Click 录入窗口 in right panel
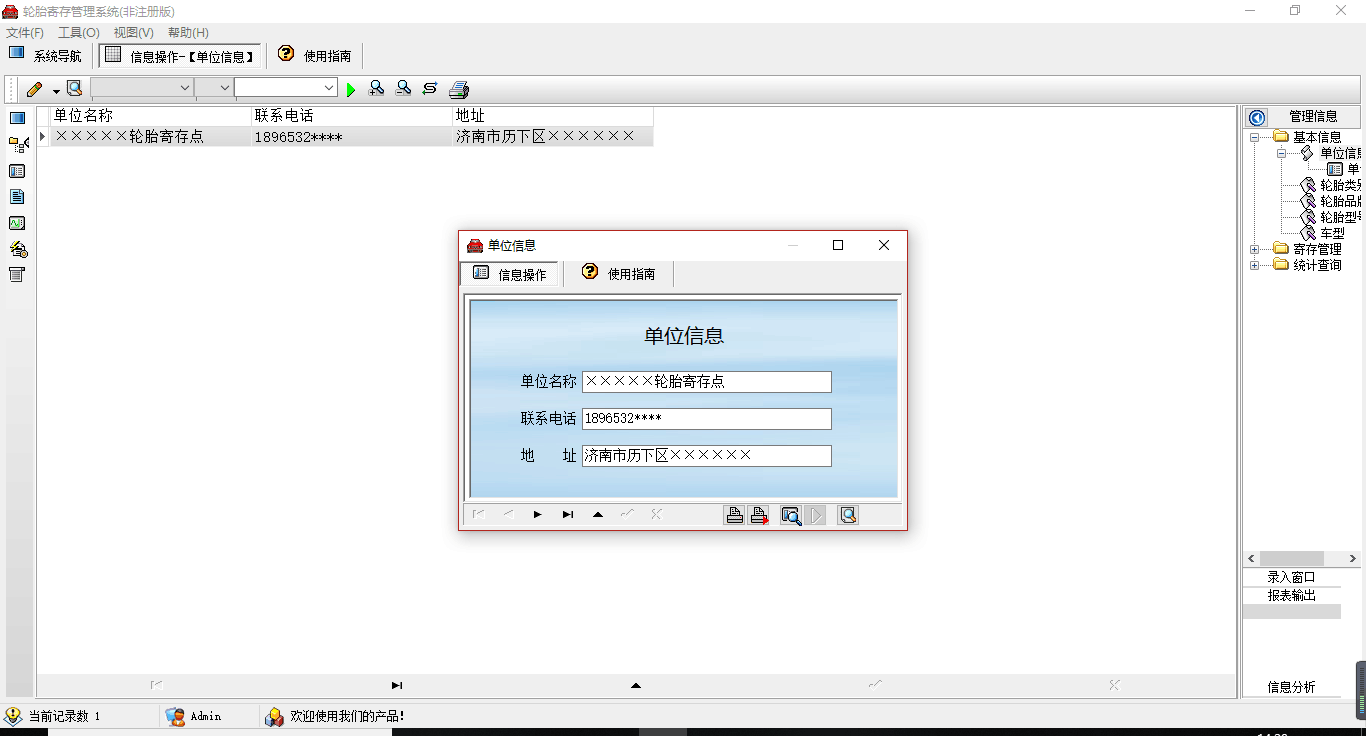This screenshot has width=1366, height=736. pos(1292,577)
